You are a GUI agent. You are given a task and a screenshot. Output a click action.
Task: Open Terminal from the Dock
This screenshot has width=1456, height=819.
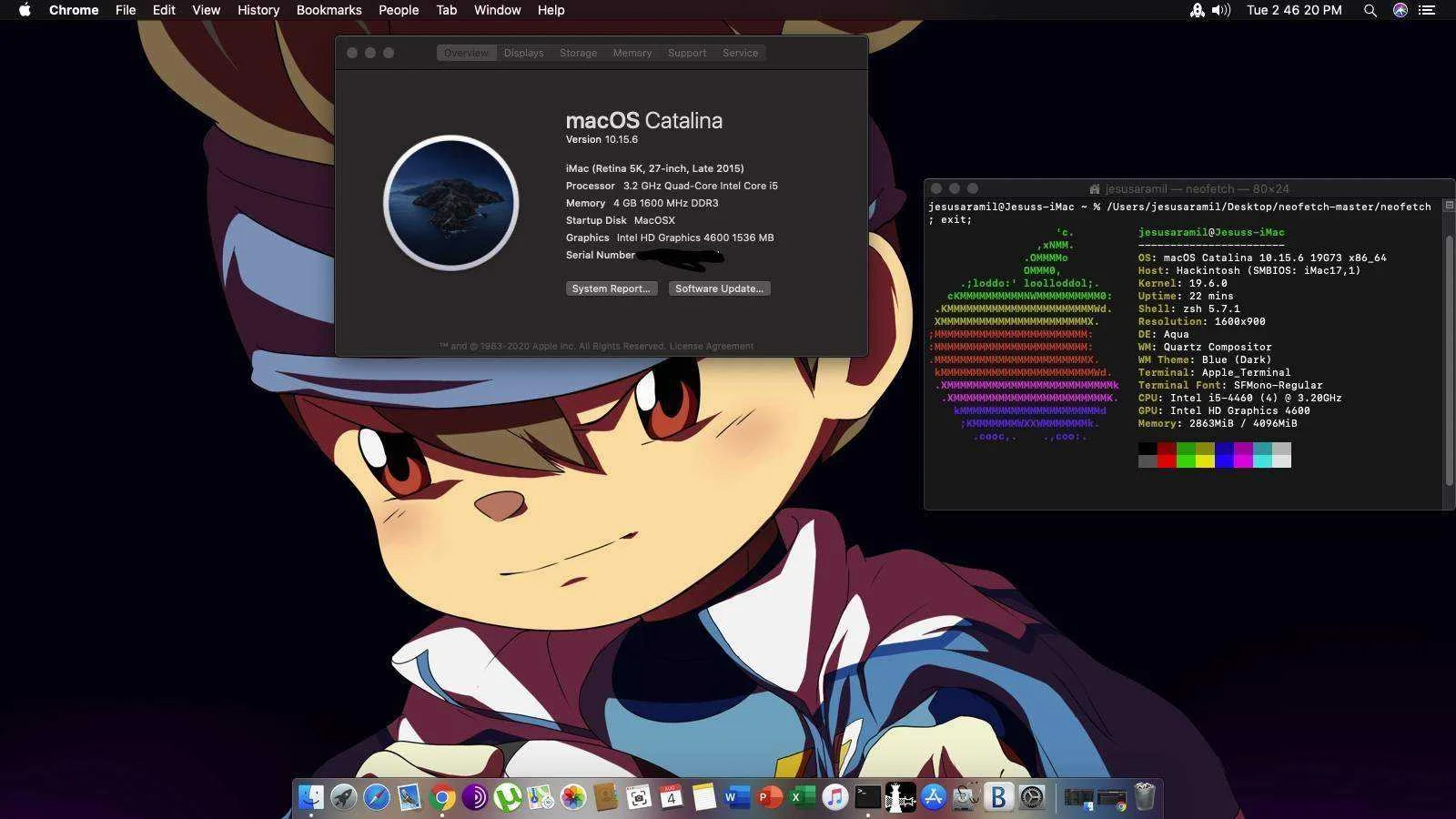coord(868,797)
